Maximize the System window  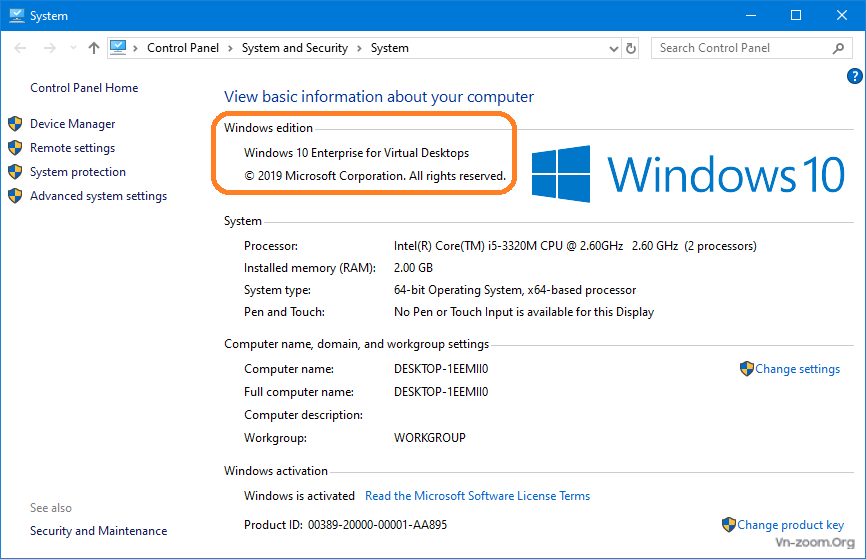pos(796,15)
